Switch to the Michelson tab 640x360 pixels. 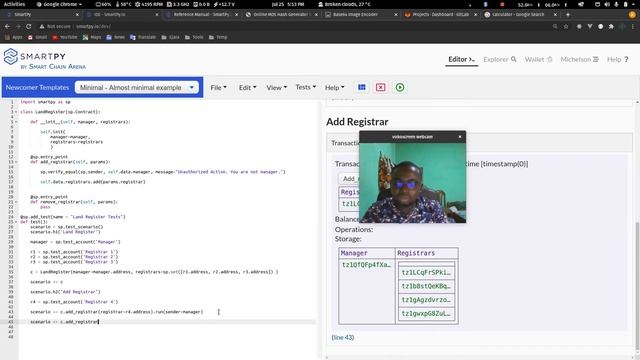(579, 60)
